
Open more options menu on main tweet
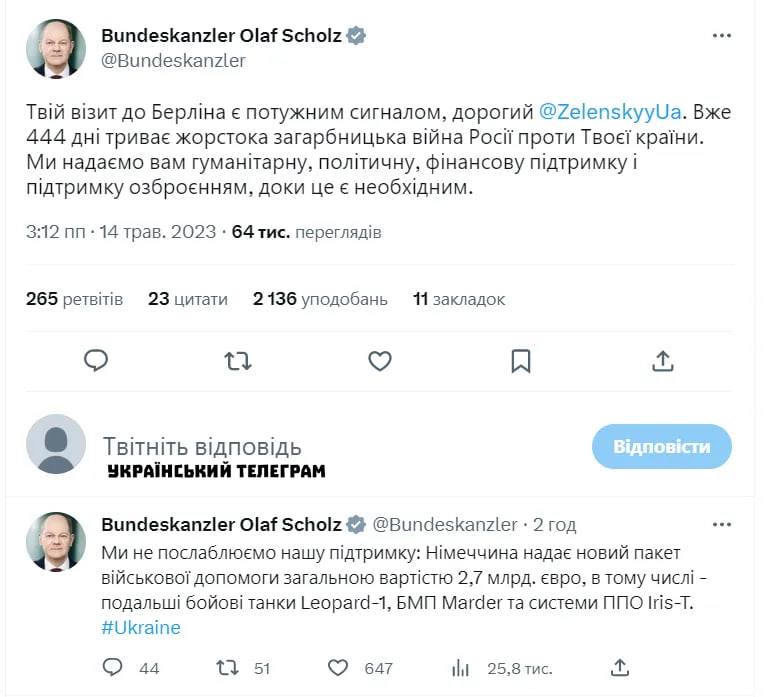pos(722,36)
